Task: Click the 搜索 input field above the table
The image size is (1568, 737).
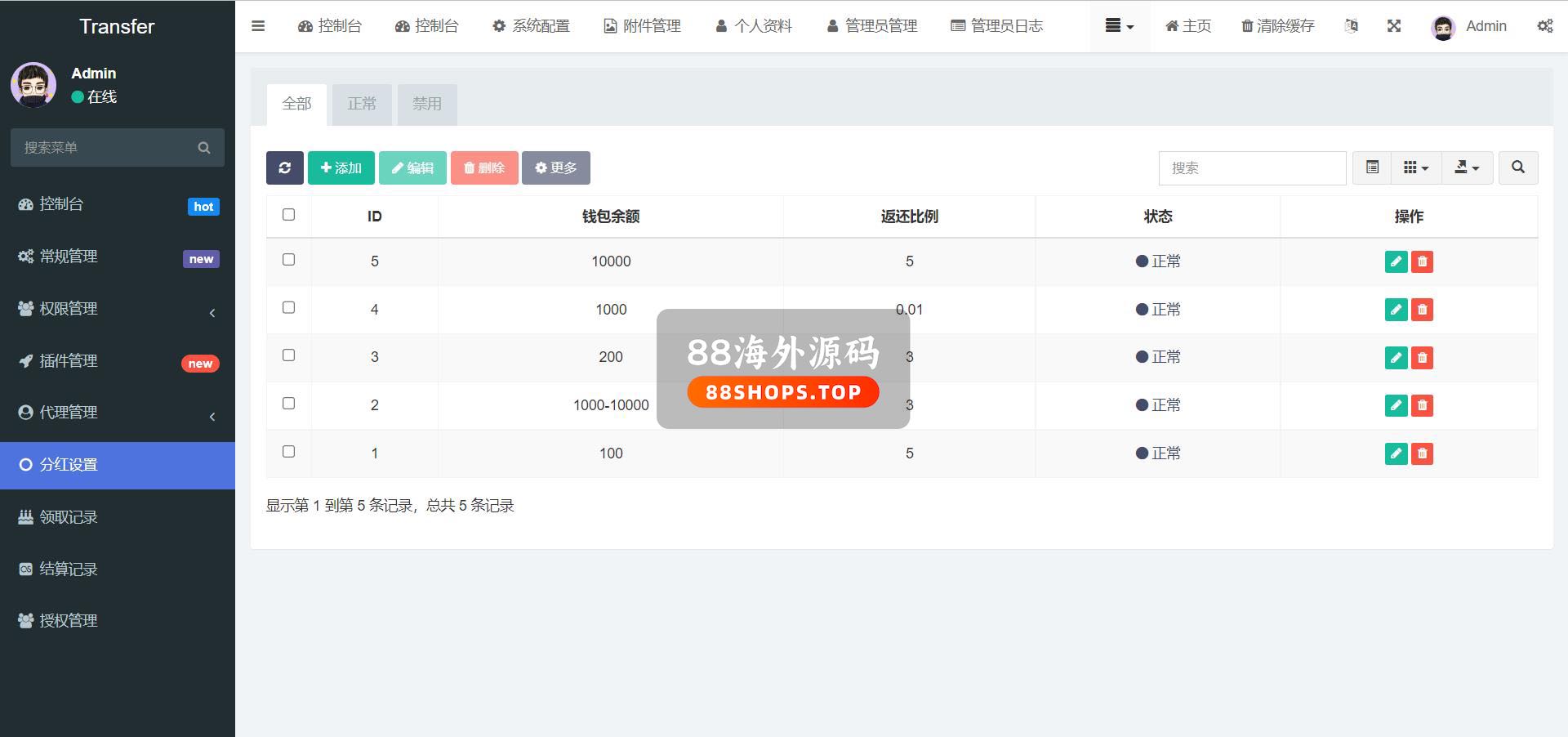Action: pyautogui.click(x=1251, y=167)
